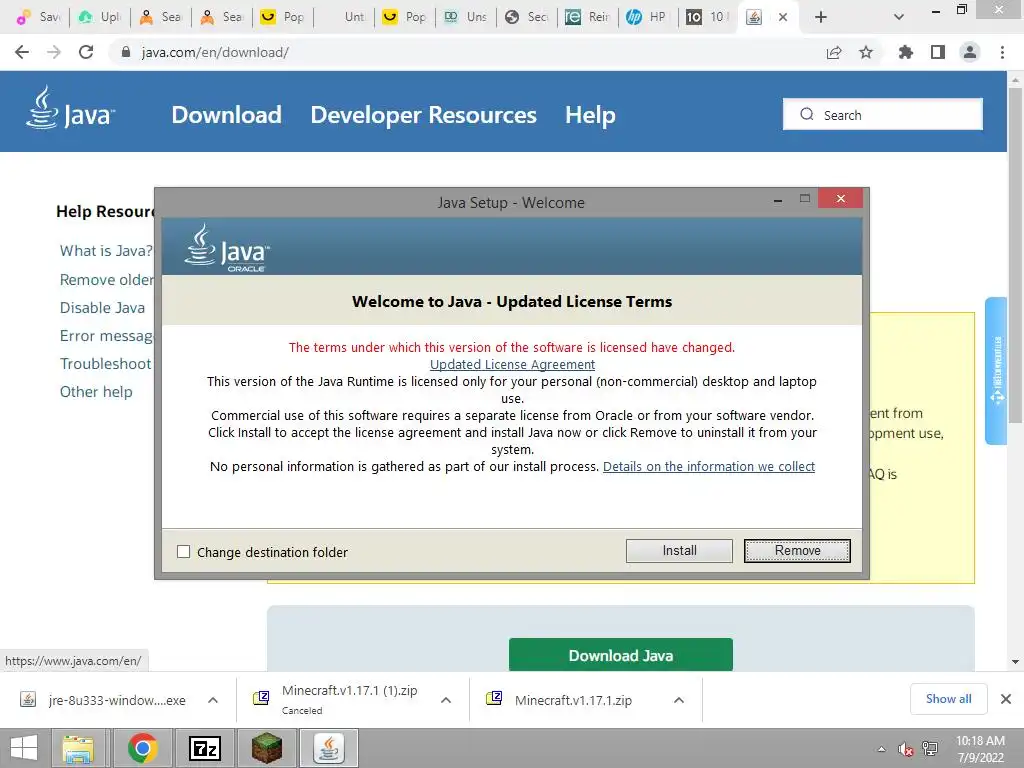Go back in Chrome

click(x=22, y=52)
